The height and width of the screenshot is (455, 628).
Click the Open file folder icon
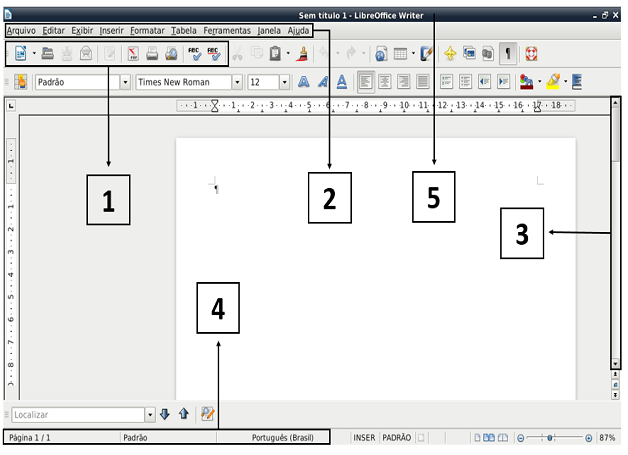[47, 54]
